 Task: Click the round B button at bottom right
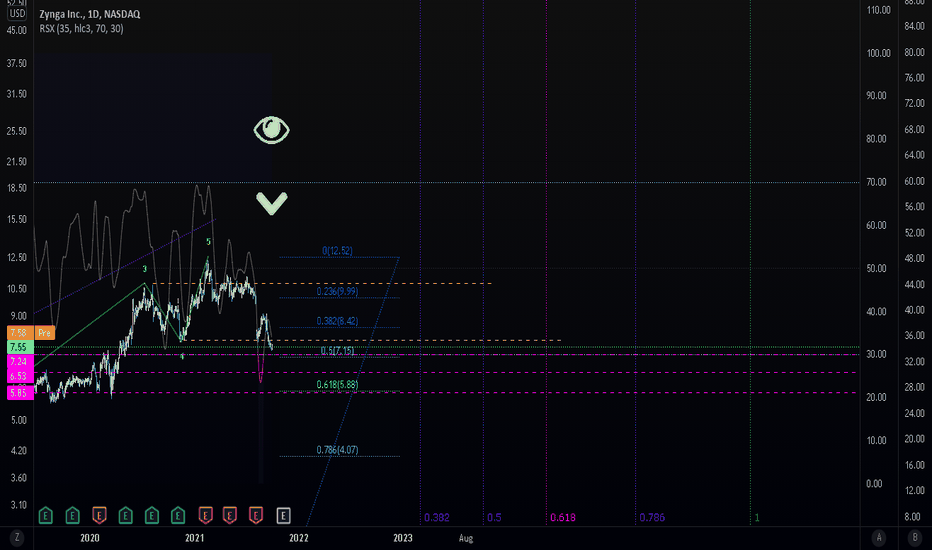915,538
